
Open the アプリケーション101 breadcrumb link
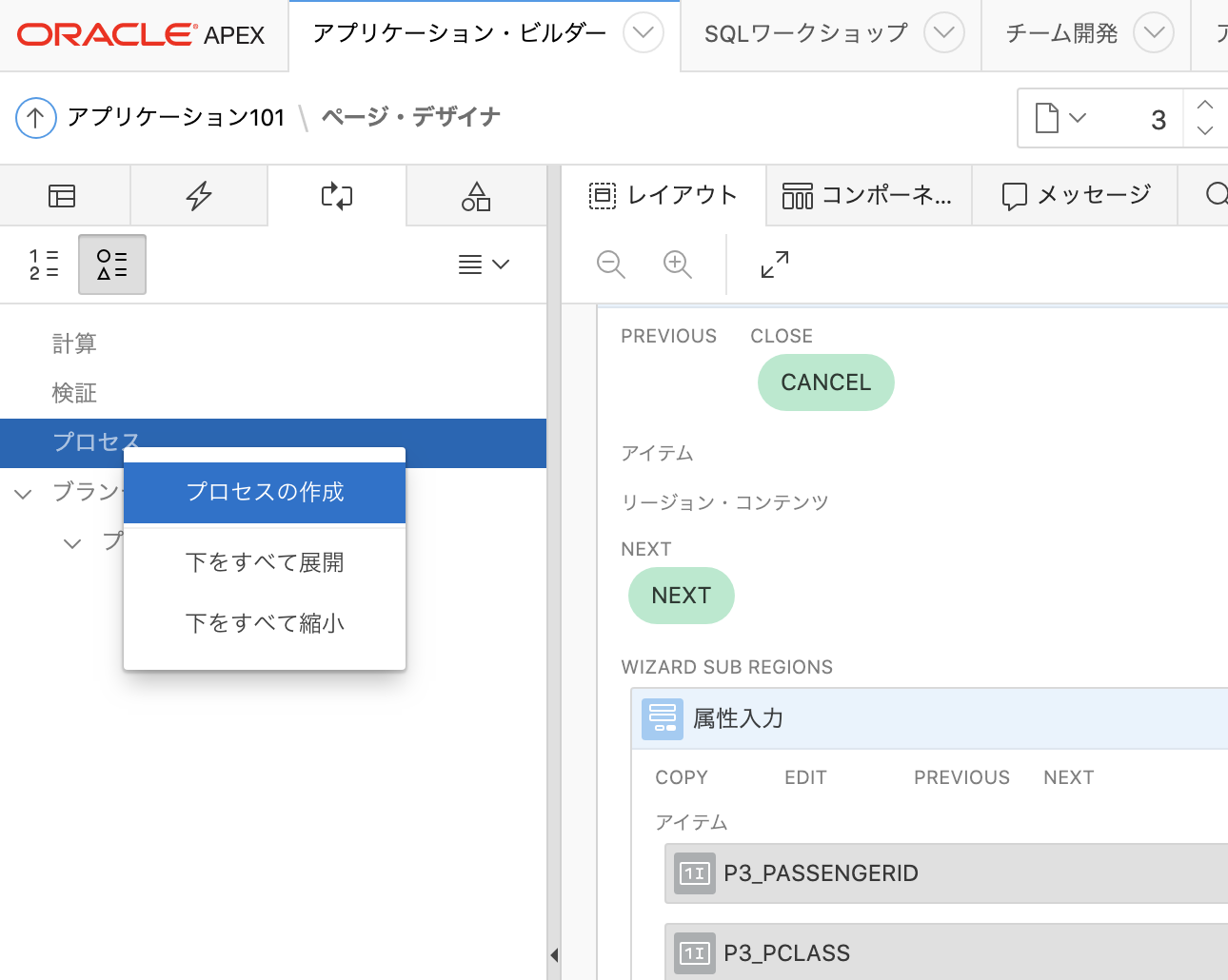coord(176,117)
